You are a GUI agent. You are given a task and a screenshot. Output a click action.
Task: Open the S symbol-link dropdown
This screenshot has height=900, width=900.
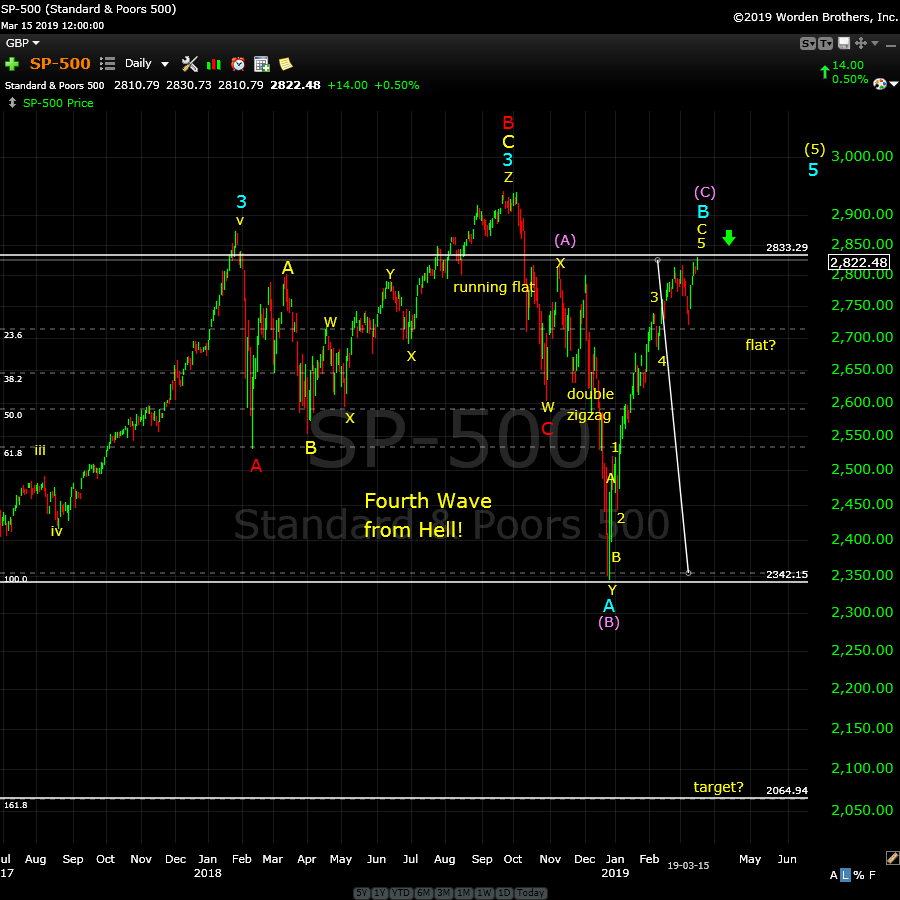pos(808,44)
